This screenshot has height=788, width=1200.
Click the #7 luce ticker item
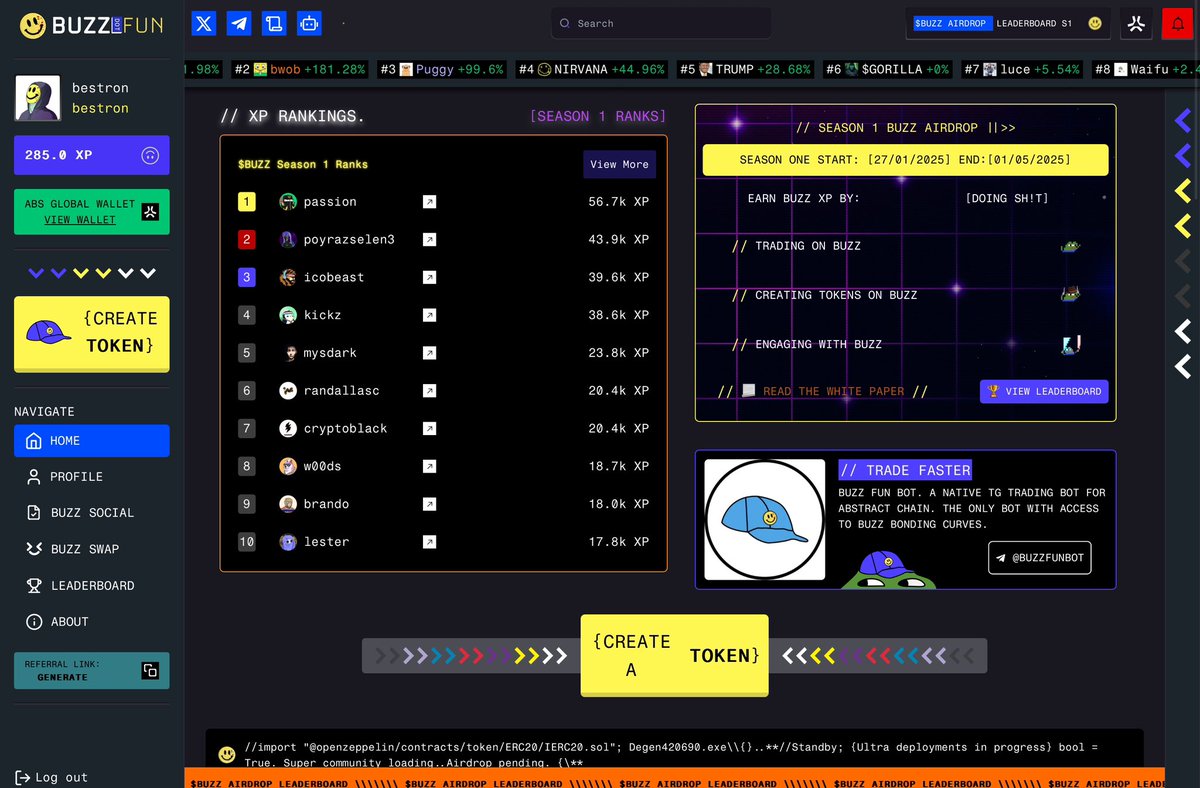coord(1021,69)
